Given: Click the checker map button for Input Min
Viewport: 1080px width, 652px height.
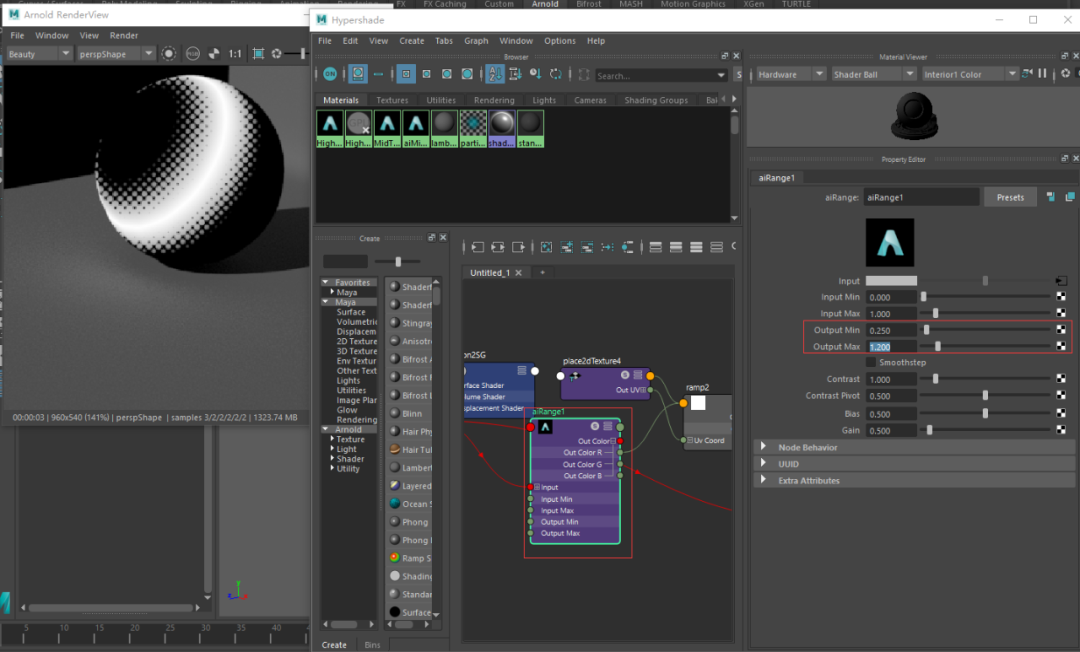Looking at the screenshot, I should tap(1061, 297).
